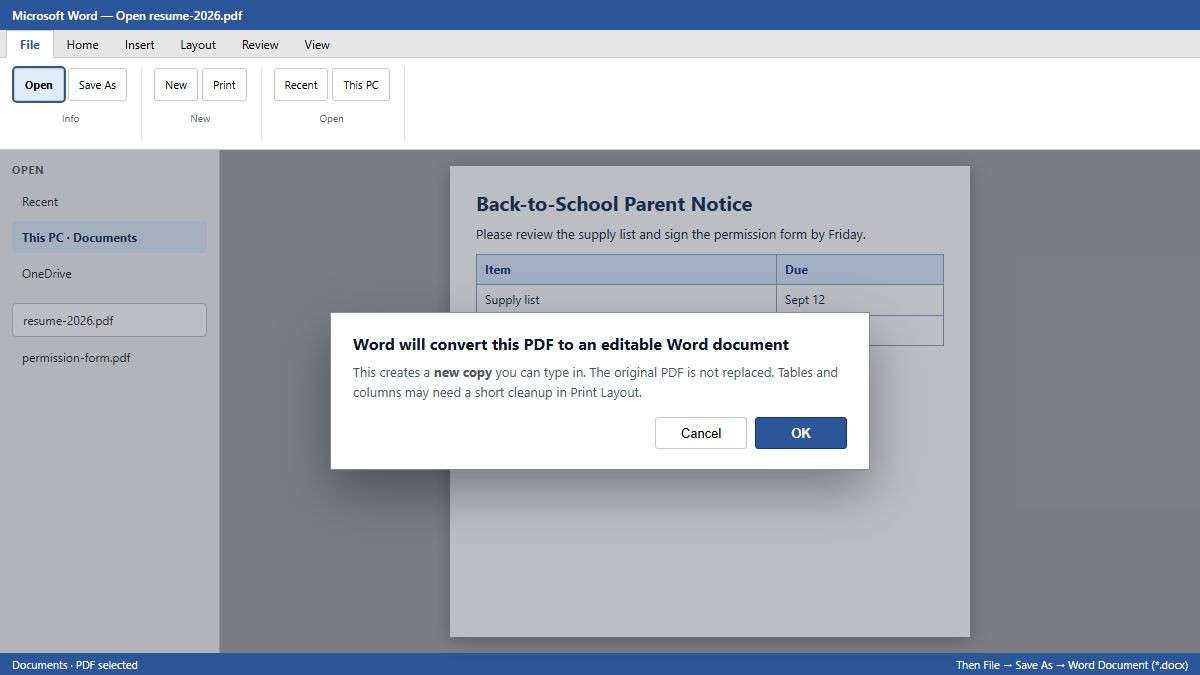Select This PC · Documents location
Screen dimensions: 1200x675
click(109, 238)
